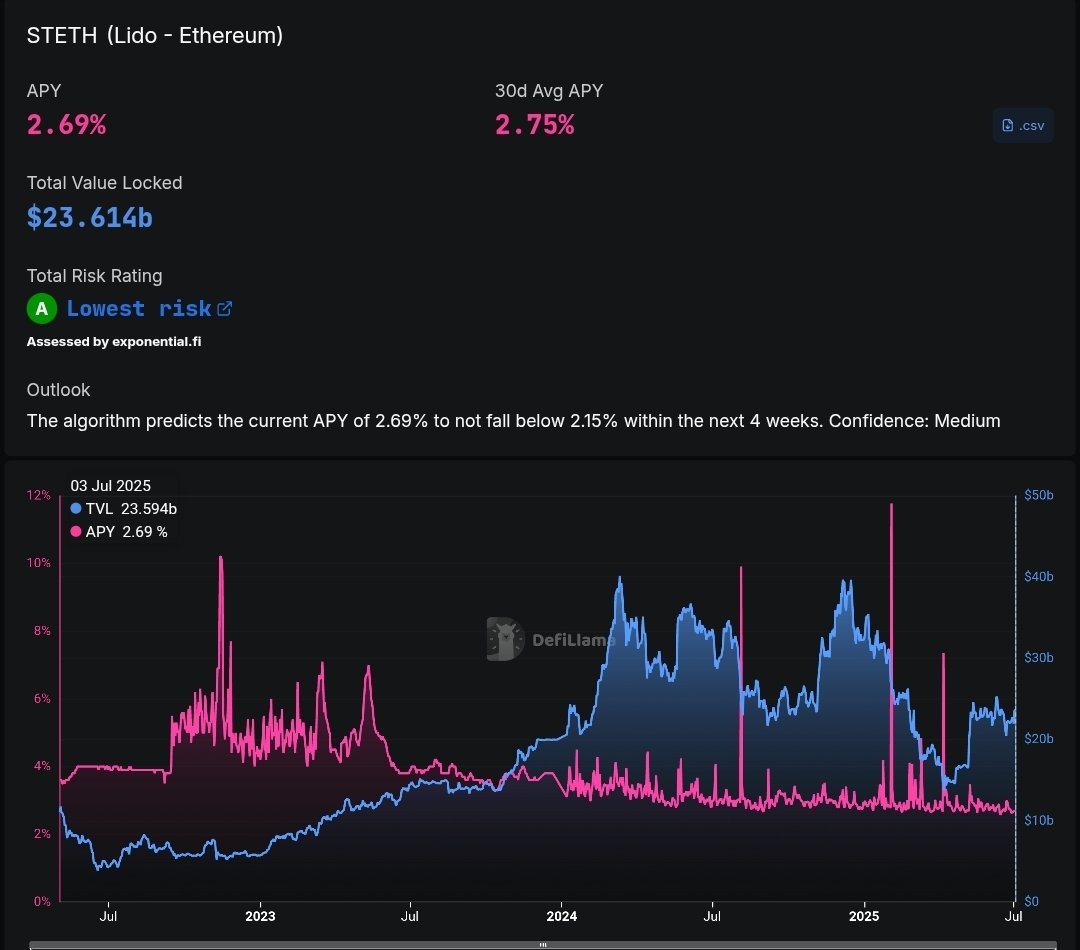Click the TVL 23.594b tooltip entry
1080x950 pixels.
point(123,508)
